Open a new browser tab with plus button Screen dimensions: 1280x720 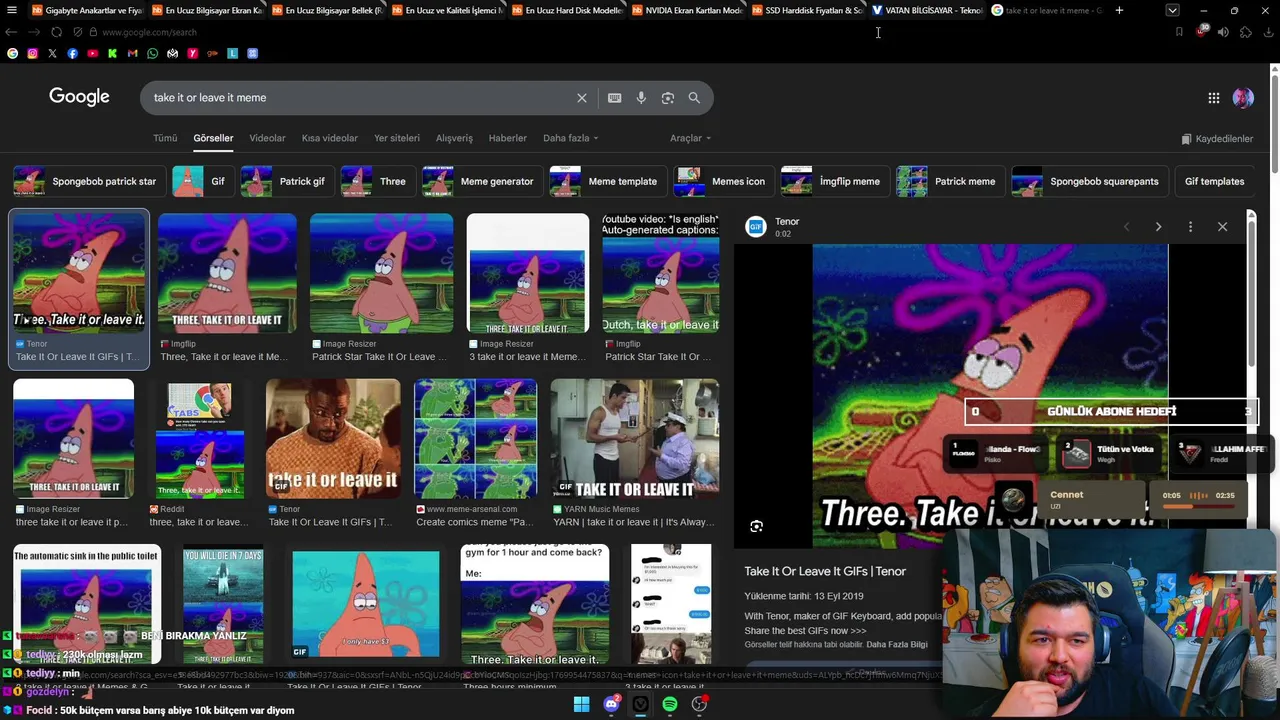1119,10
